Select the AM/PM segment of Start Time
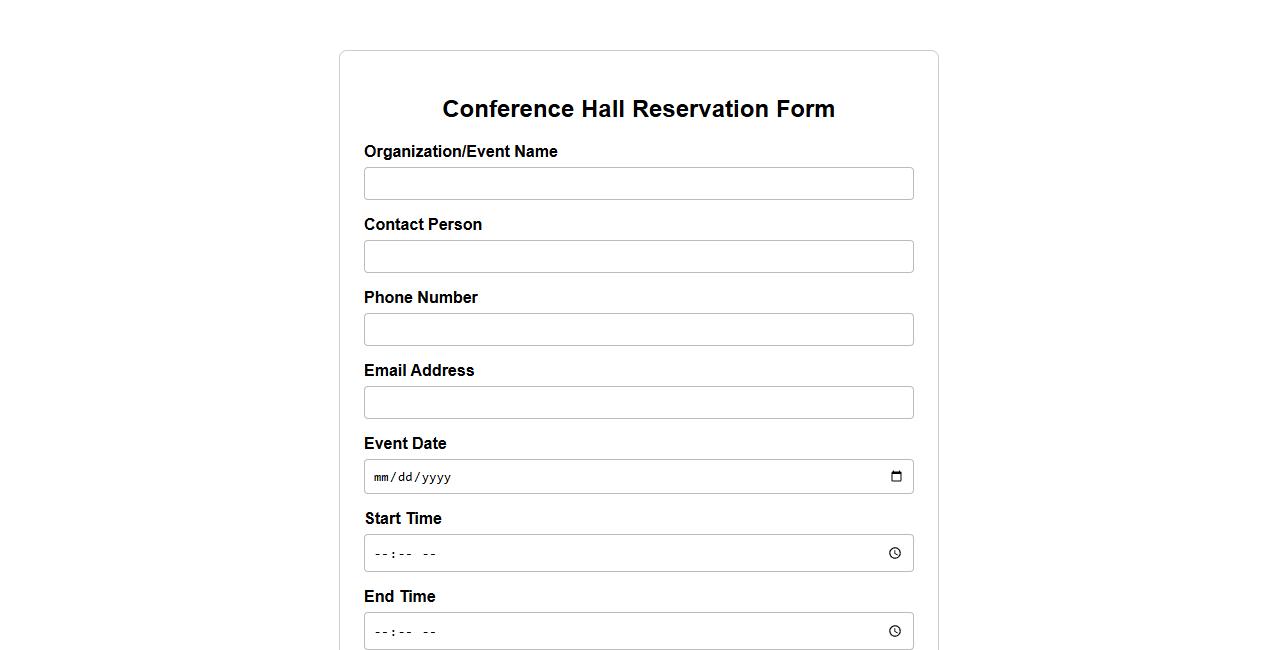This screenshot has width=1278, height=650. (x=429, y=553)
